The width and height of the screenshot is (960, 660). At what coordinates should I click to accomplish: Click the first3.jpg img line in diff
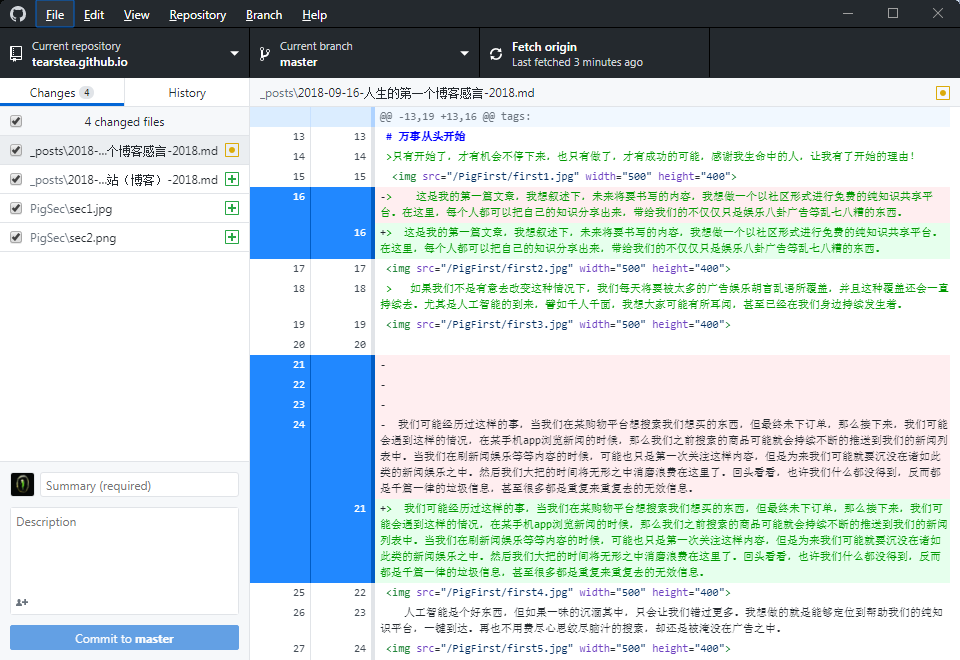558,324
